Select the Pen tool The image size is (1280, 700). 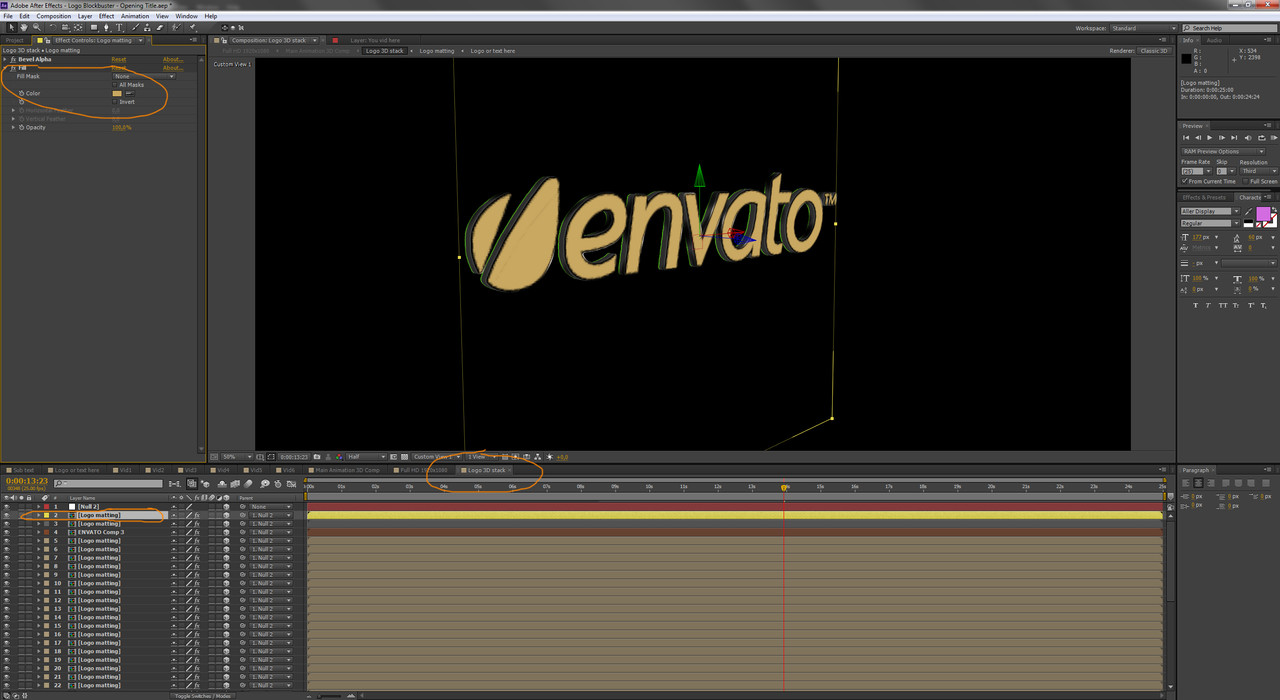point(107,27)
